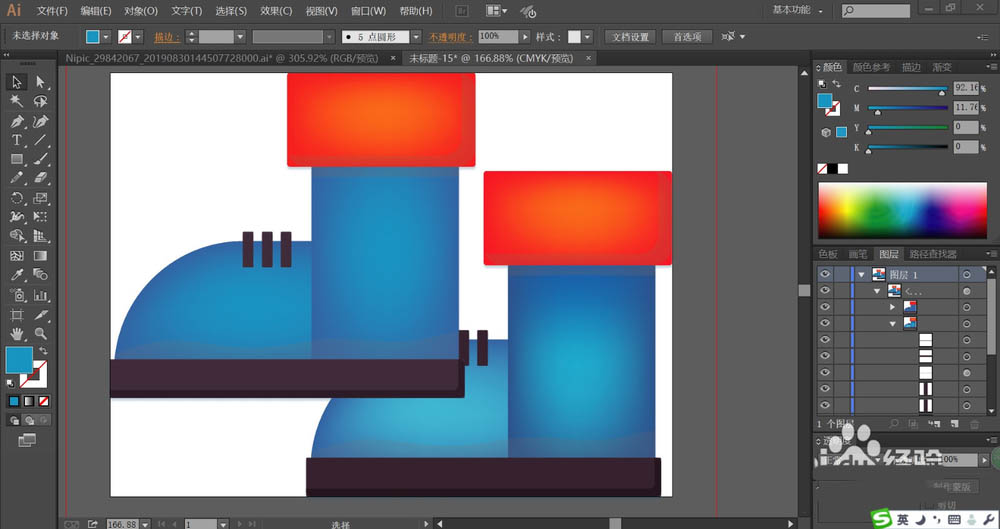Viewport: 1000px width, 529px height.
Task: Pick a color from the spectrum bar
Action: pyautogui.click(x=902, y=211)
